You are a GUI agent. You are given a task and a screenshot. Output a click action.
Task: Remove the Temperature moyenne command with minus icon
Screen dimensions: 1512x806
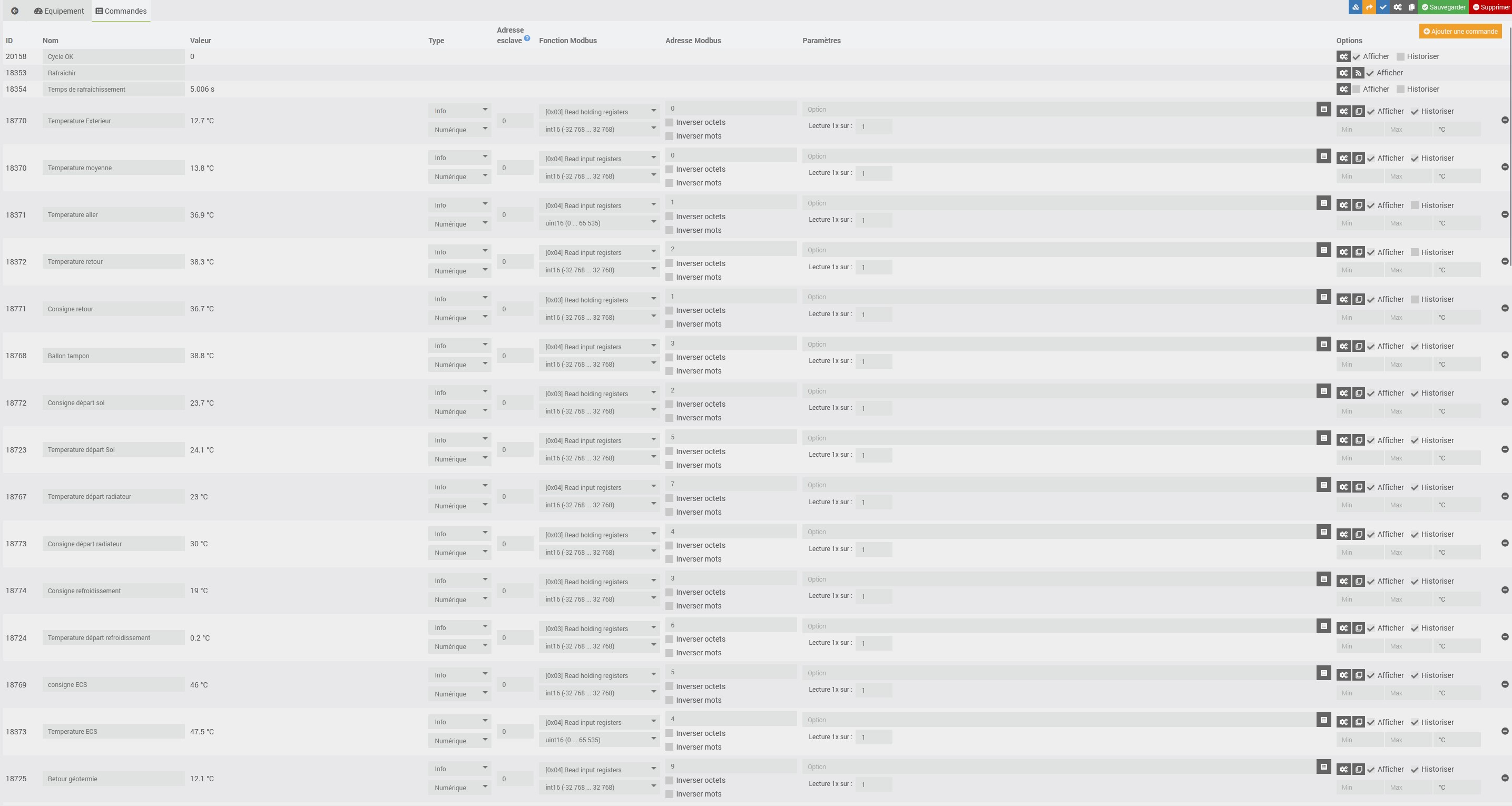1505,168
